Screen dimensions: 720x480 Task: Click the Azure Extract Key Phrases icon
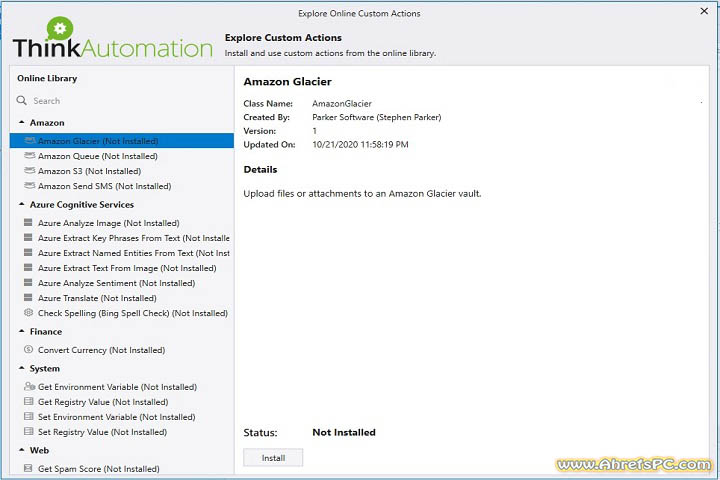28,237
